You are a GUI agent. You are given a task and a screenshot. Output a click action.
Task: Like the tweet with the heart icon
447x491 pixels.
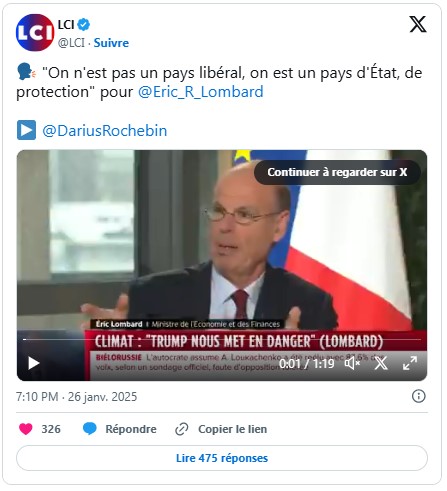tap(26, 429)
